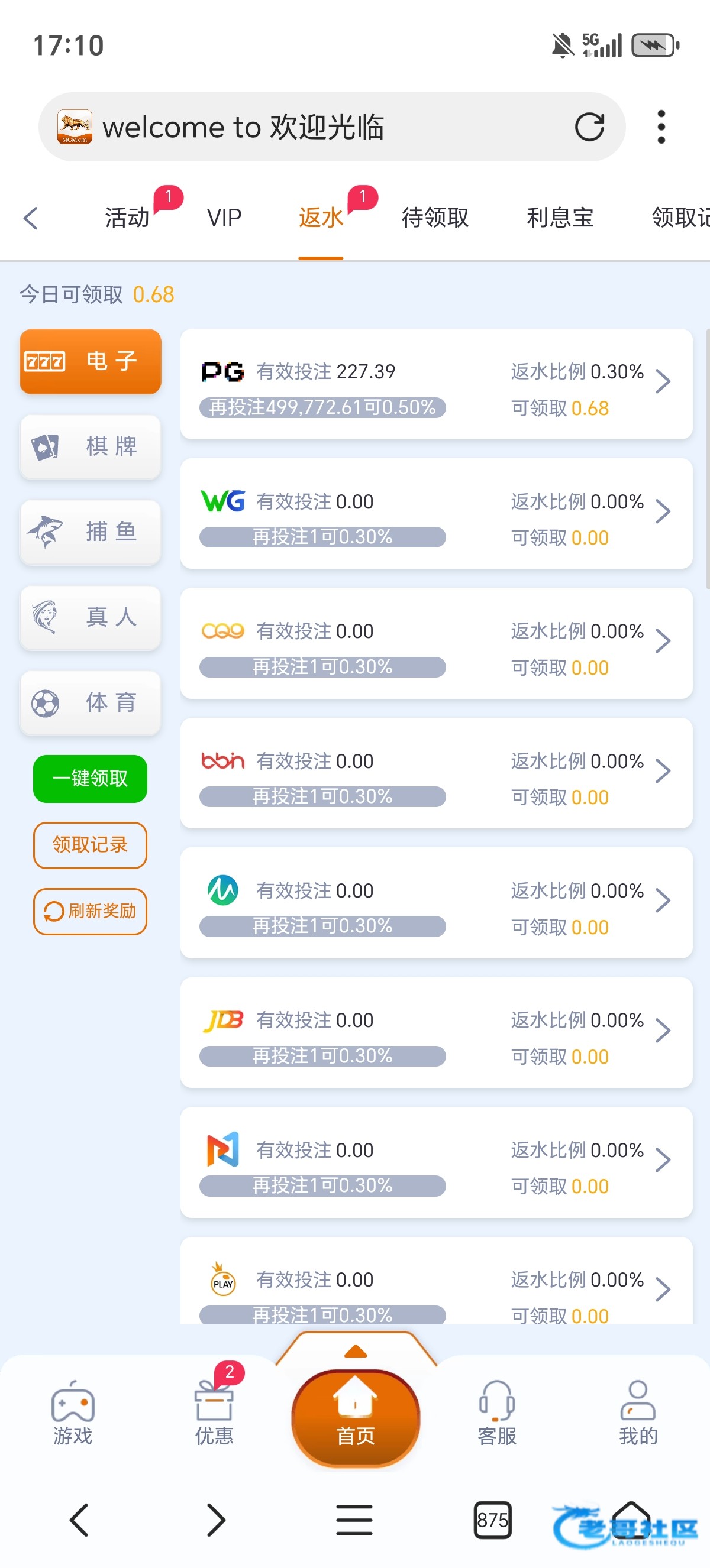Select the 真人 live casino category
710x1568 pixels.
coord(90,617)
